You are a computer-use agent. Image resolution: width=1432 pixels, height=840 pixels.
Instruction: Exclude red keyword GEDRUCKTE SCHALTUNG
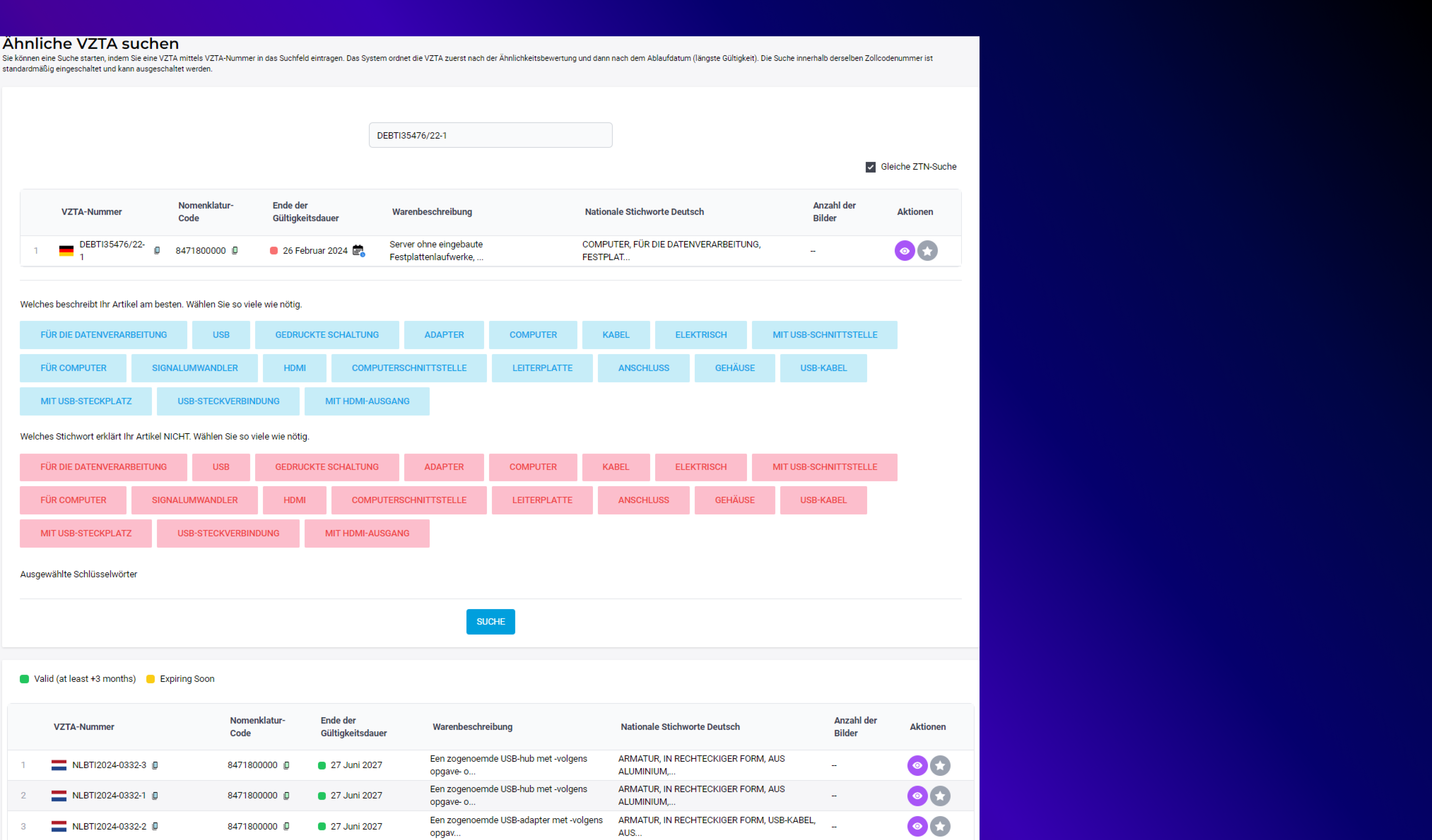327,467
